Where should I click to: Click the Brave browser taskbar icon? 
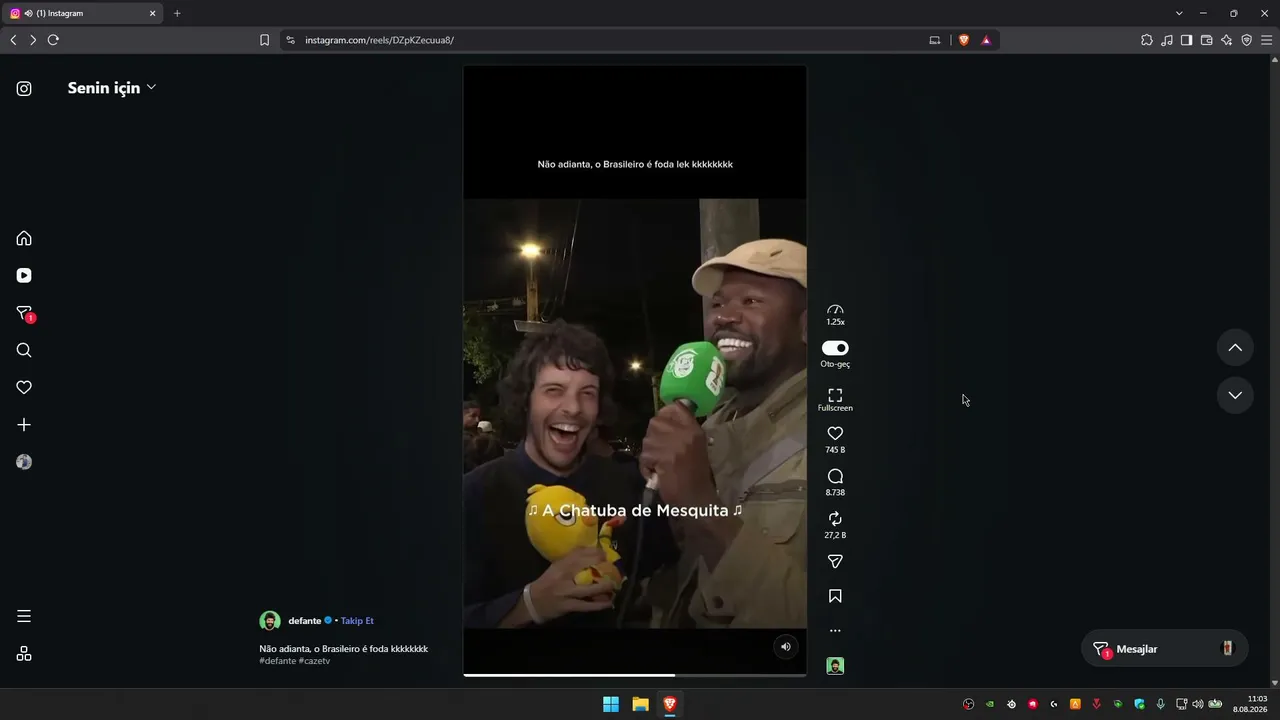click(x=670, y=704)
